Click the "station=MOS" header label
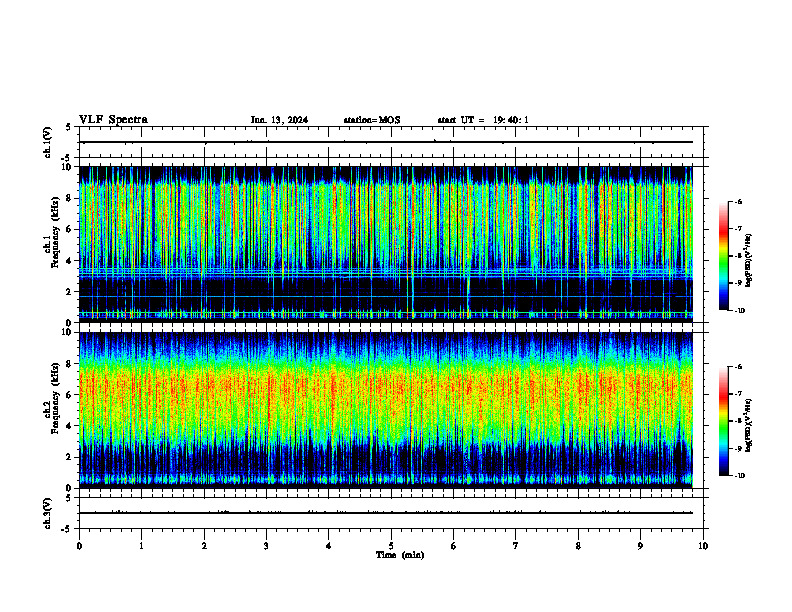The width and height of the screenshot is (792, 612). [372, 120]
